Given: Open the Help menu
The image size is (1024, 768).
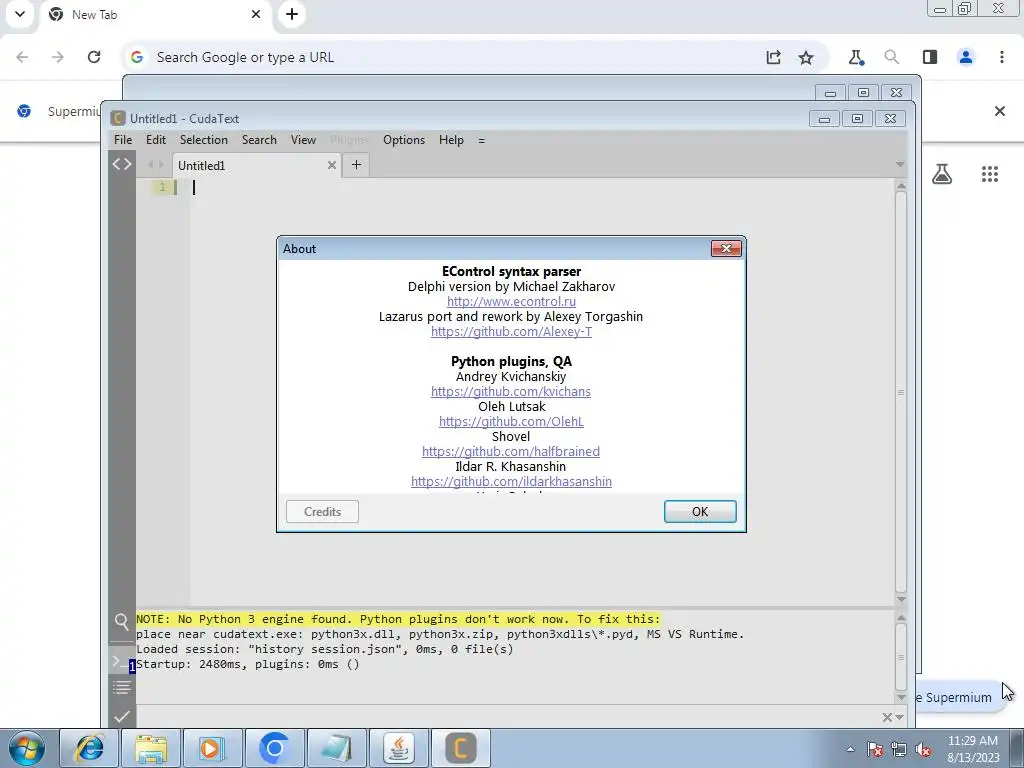Looking at the screenshot, I should click(x=451, y=140).
